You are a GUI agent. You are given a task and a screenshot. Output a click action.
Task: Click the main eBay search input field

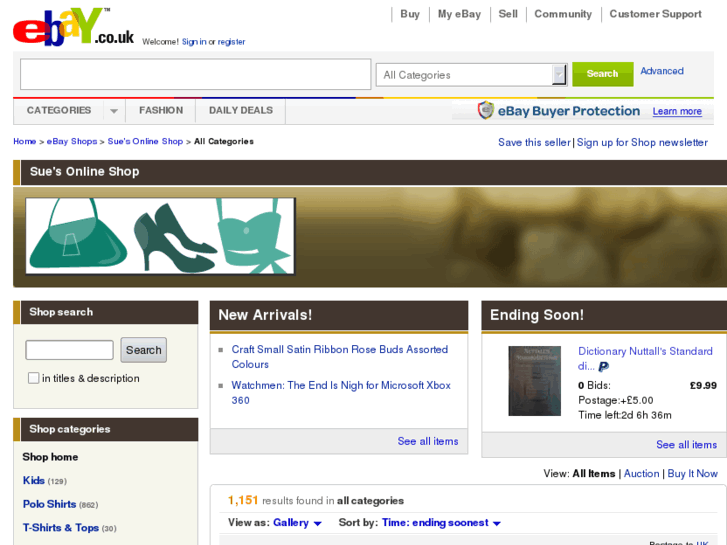(x=196, y=74)
